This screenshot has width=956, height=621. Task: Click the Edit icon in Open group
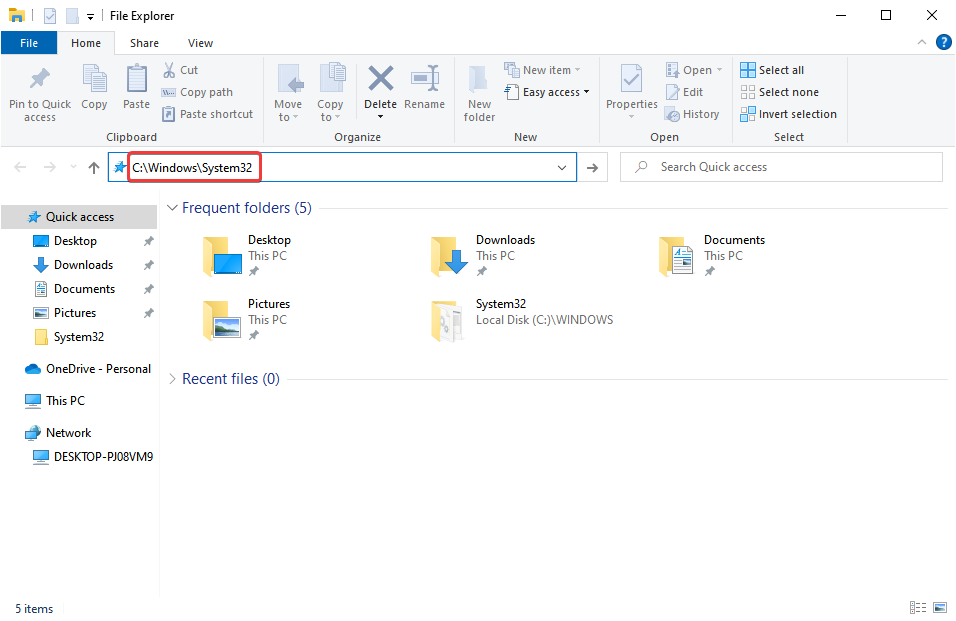click(672, 92)
